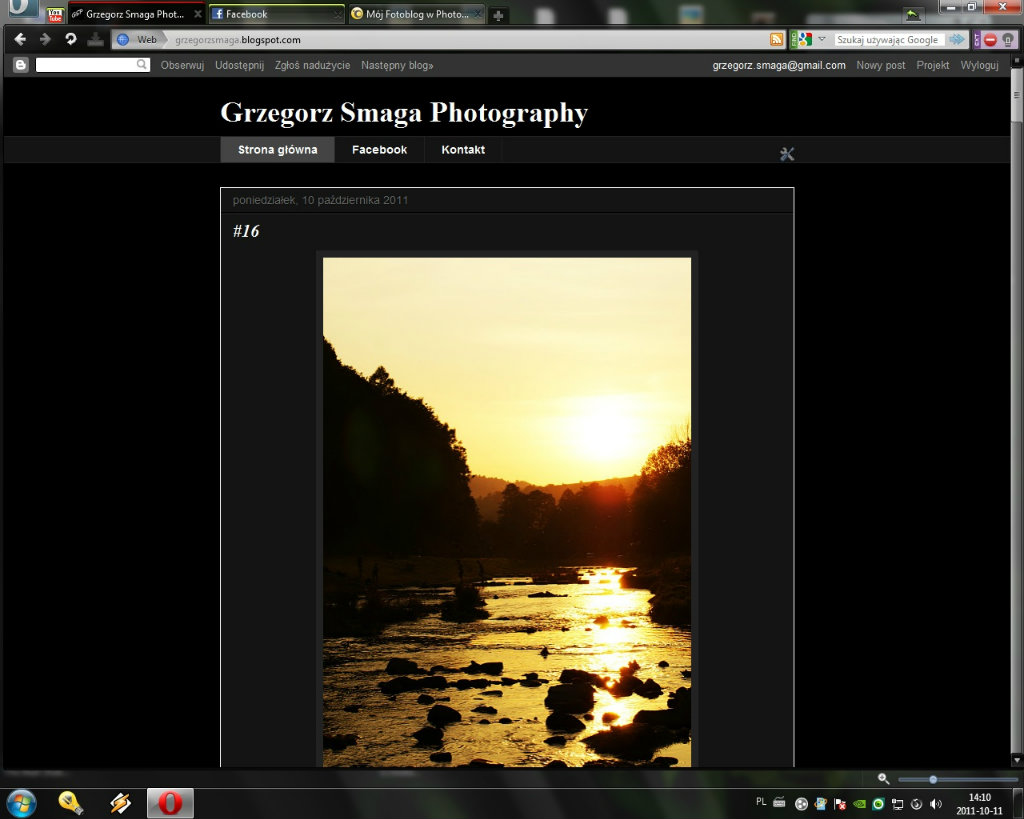Go back to previous page
The image size is (1024, 819).
point(20,39)
